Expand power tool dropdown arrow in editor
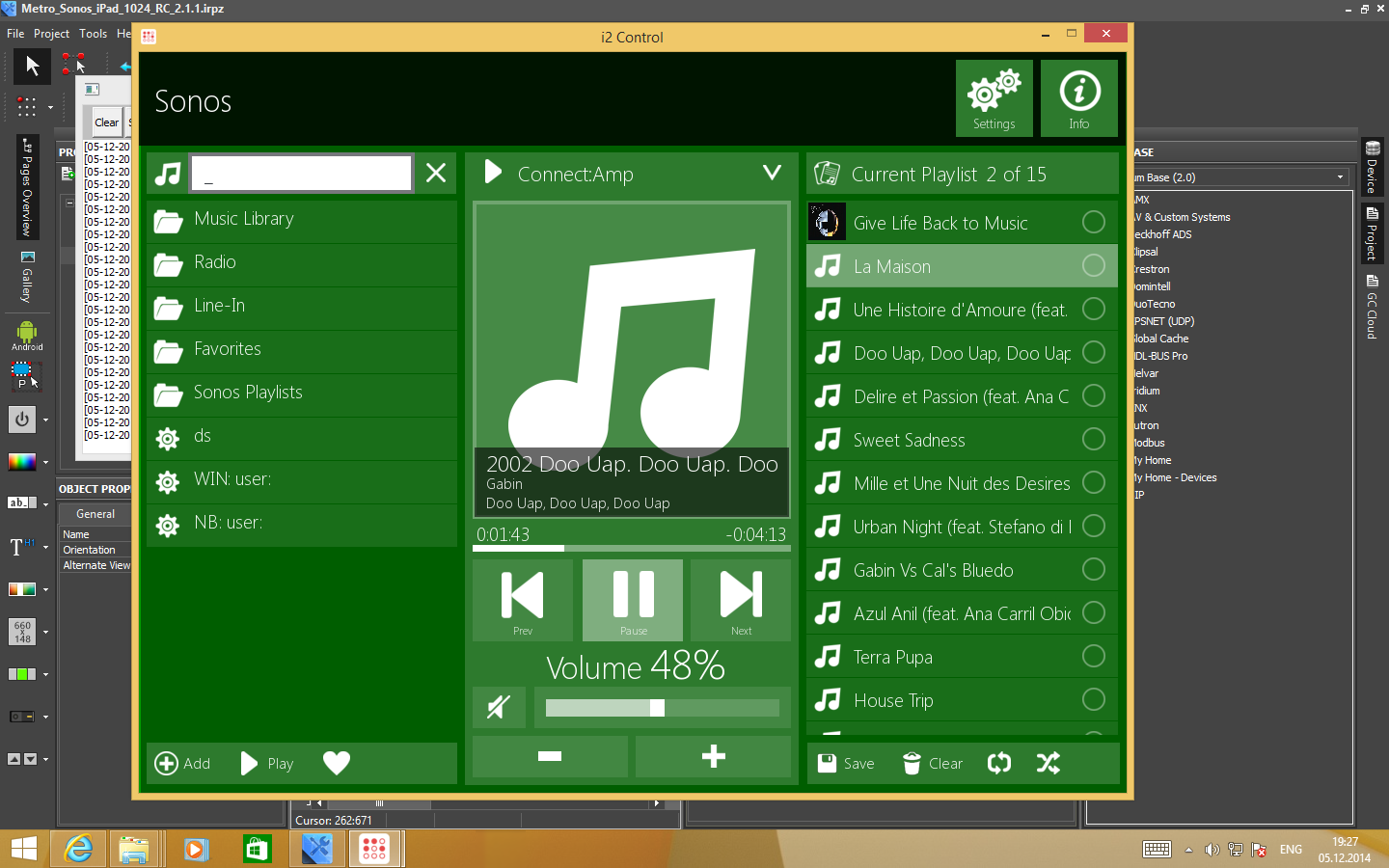The image size is (1389, 868). pyautogui.click(x=45, y=420)
